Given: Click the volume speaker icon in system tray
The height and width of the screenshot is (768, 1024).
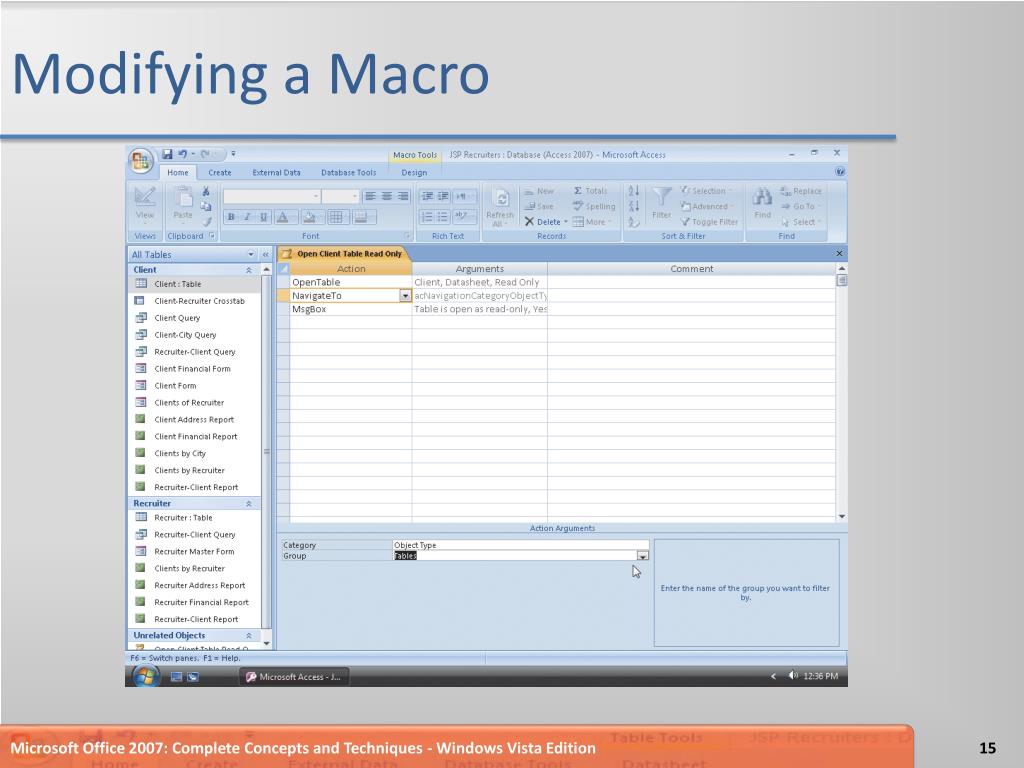Looking at the screenshot, I should [793, 676].
